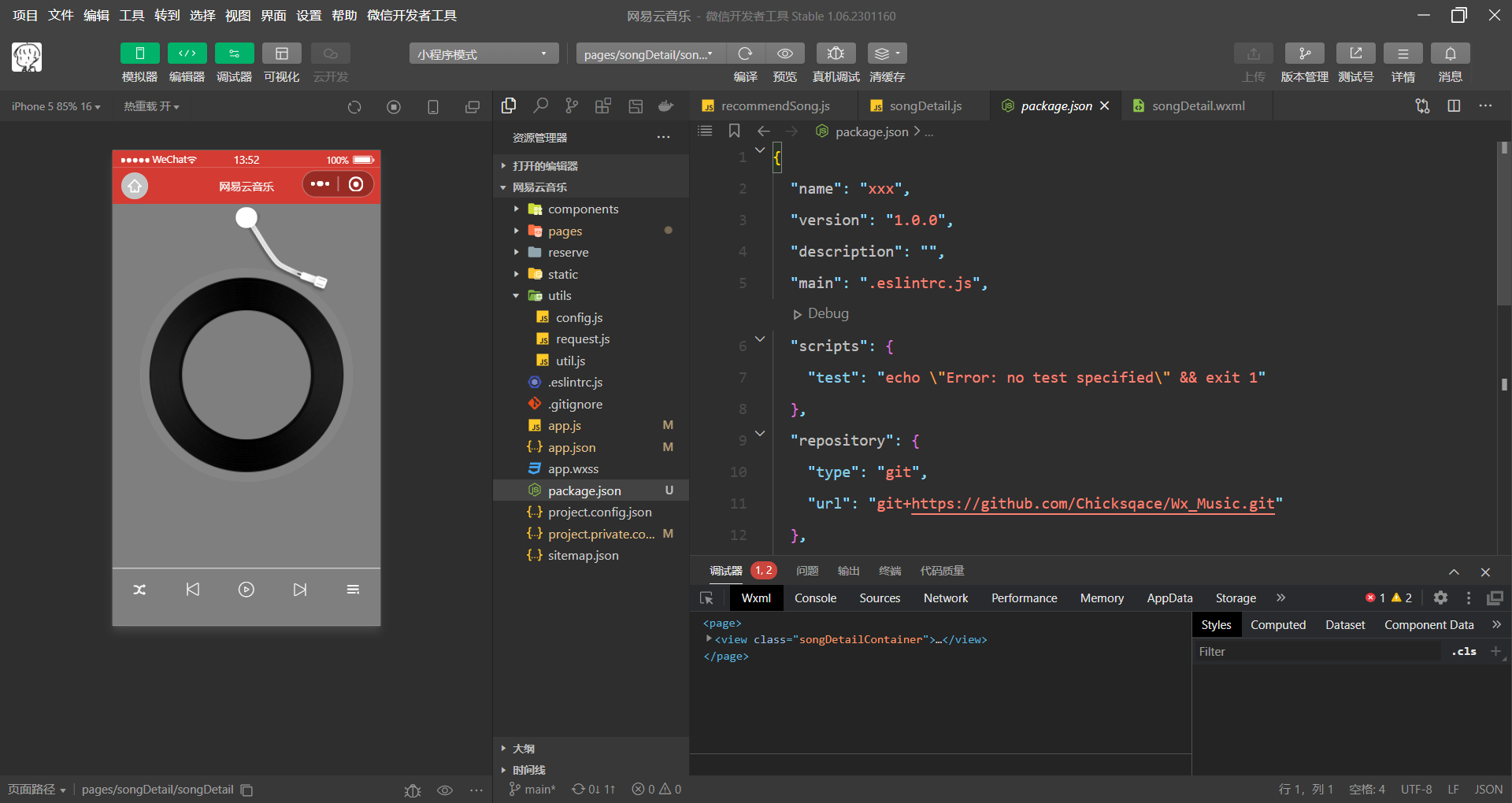This screenshot has height=803, width=1512.
Task: Toggle the .cls class editor button
Action: (x=1464, y=651)
